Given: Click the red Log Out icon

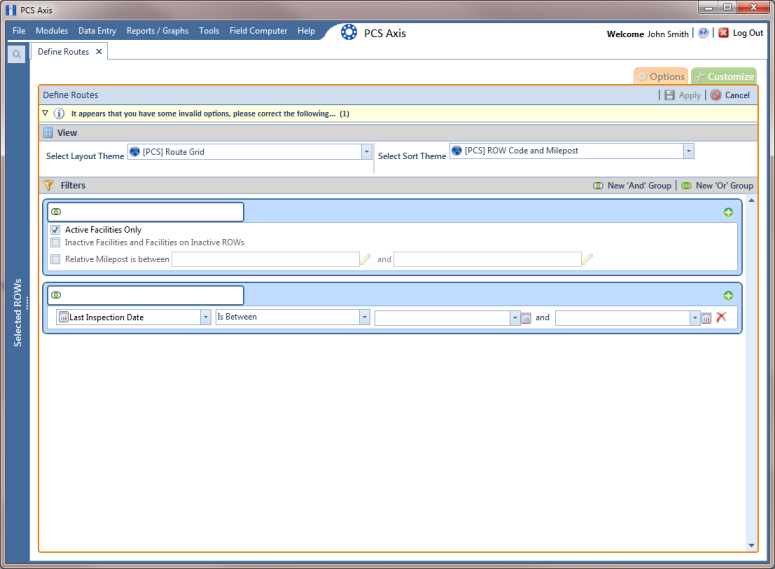Looking at the screenshot, I should (x=723, y=33).
